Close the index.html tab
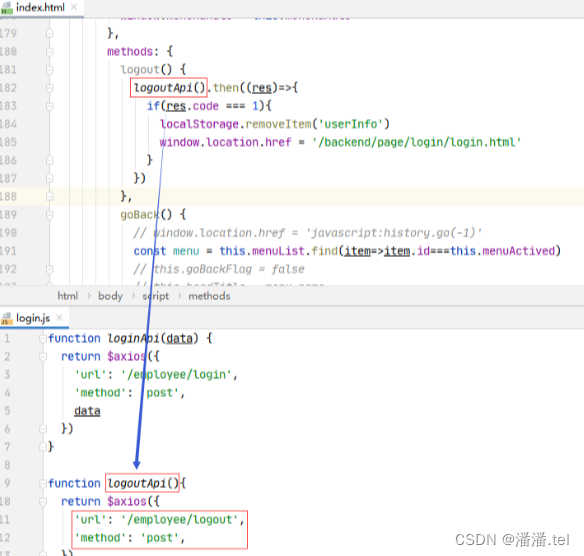The width and height of the screenshot is (584, 556). pos(74,7)
